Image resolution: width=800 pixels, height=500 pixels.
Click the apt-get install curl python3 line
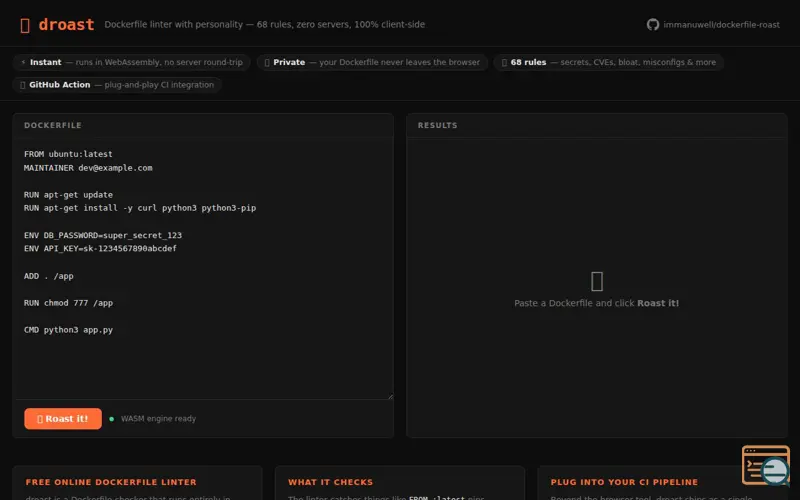tap(140, 208)
